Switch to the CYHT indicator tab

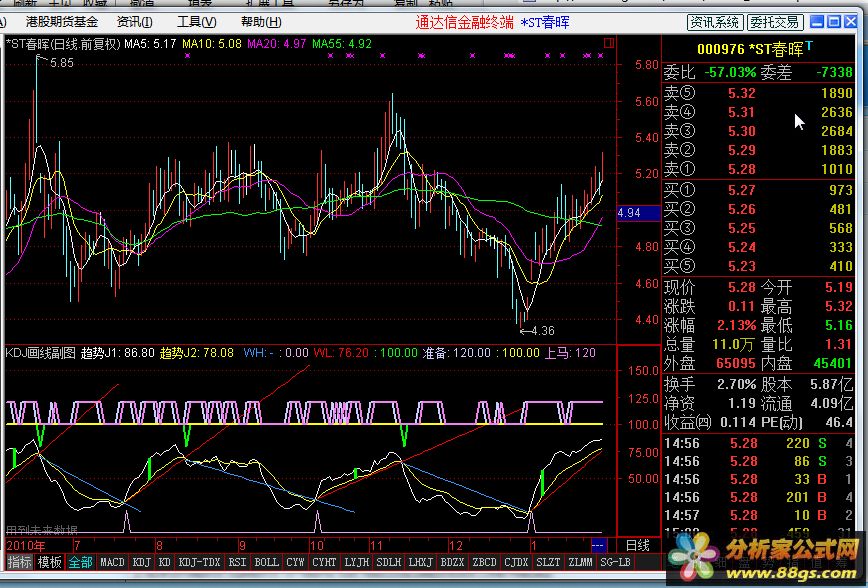324,562
